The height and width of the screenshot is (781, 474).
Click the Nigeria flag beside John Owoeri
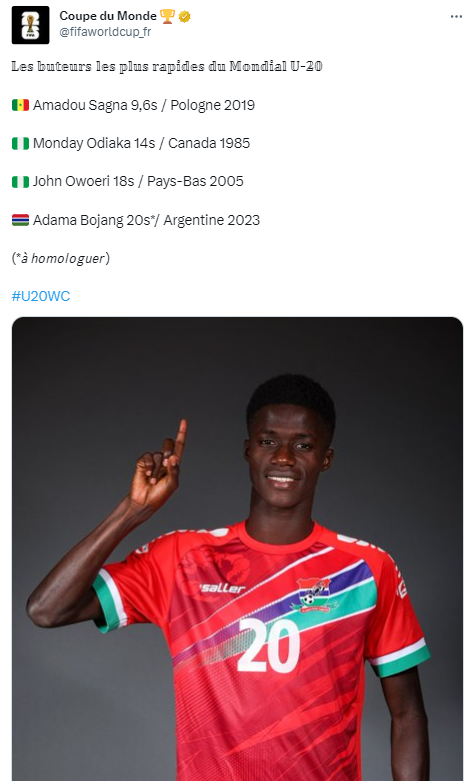20,181
